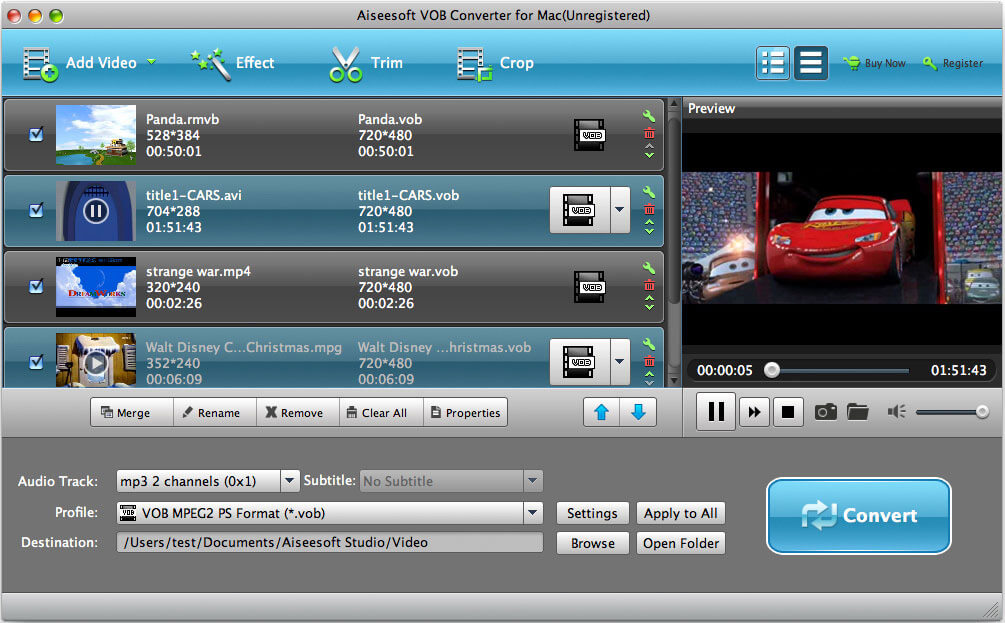Delete Walt Disney row with trash icon
This screenshot has height=623, width=1005.
[x=649, y=361]
